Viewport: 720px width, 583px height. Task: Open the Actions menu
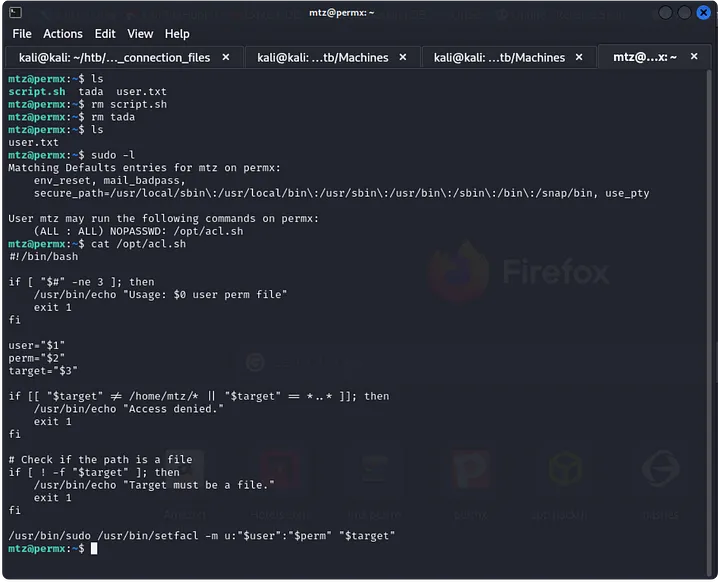[x=63, y=34]
